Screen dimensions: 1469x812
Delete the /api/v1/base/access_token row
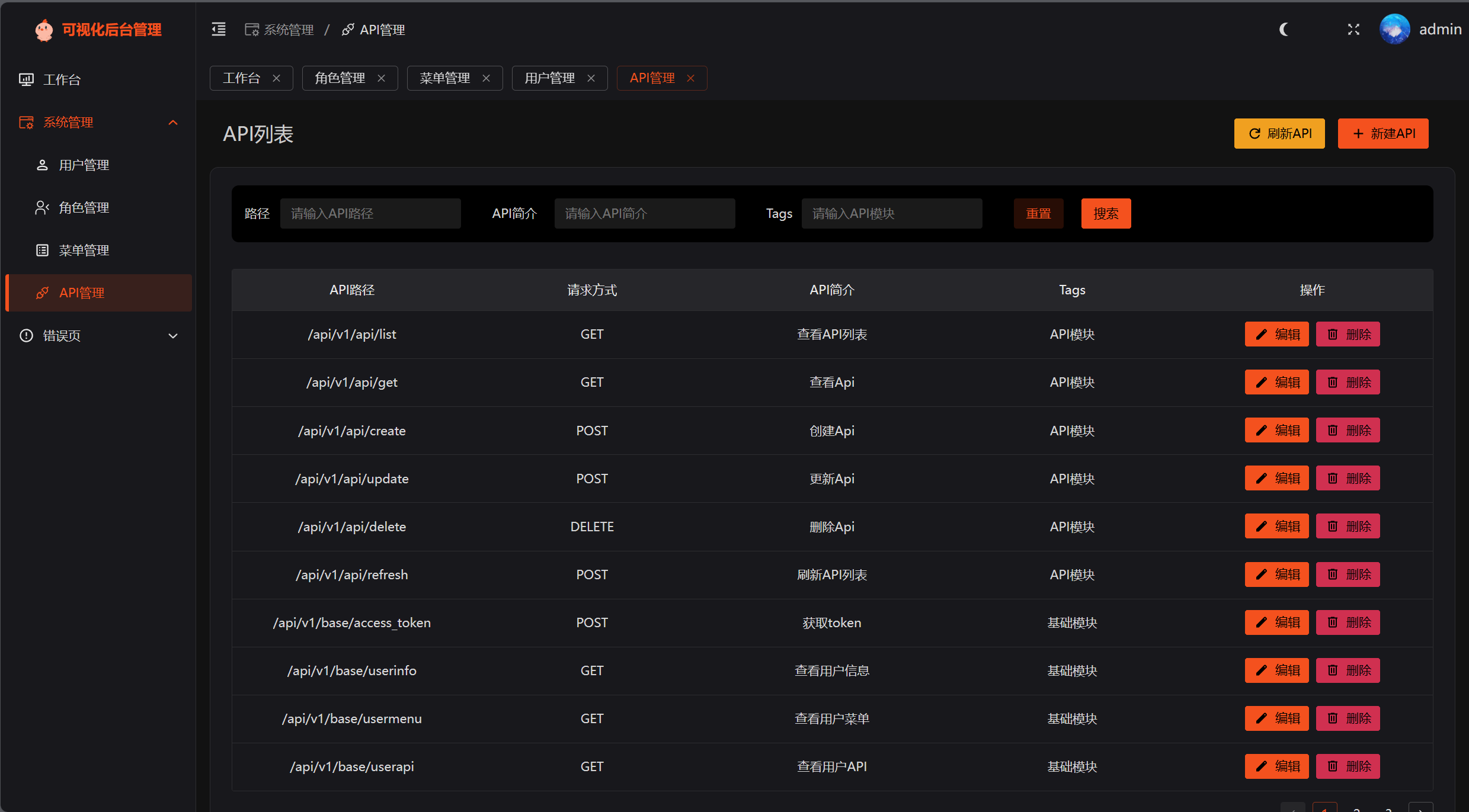point(1348,622)
